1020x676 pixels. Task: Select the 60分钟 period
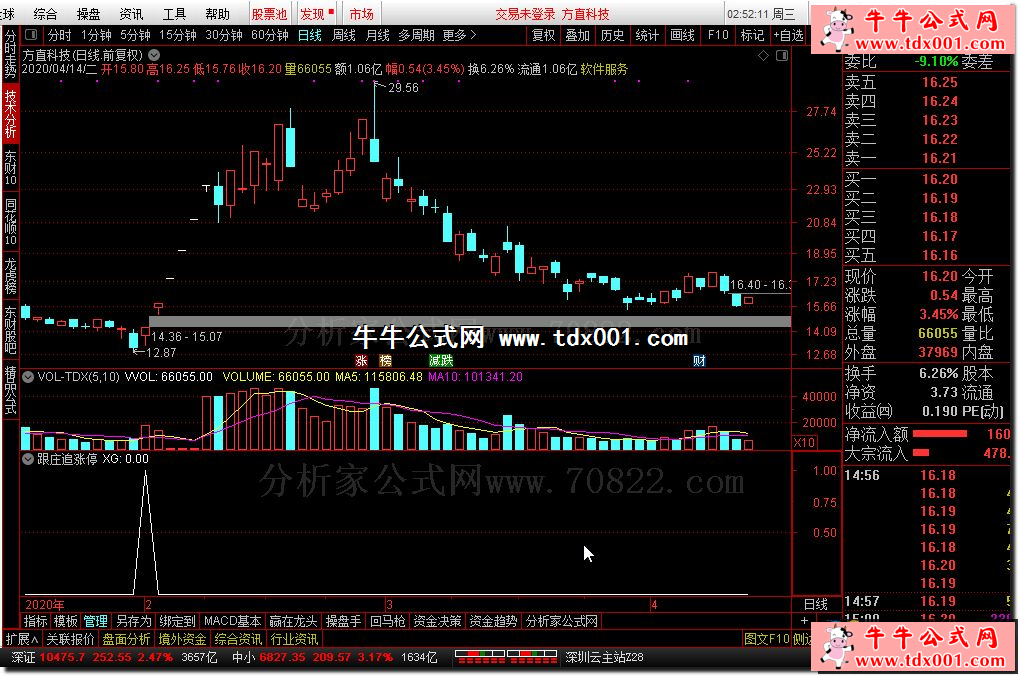(269, 35)
